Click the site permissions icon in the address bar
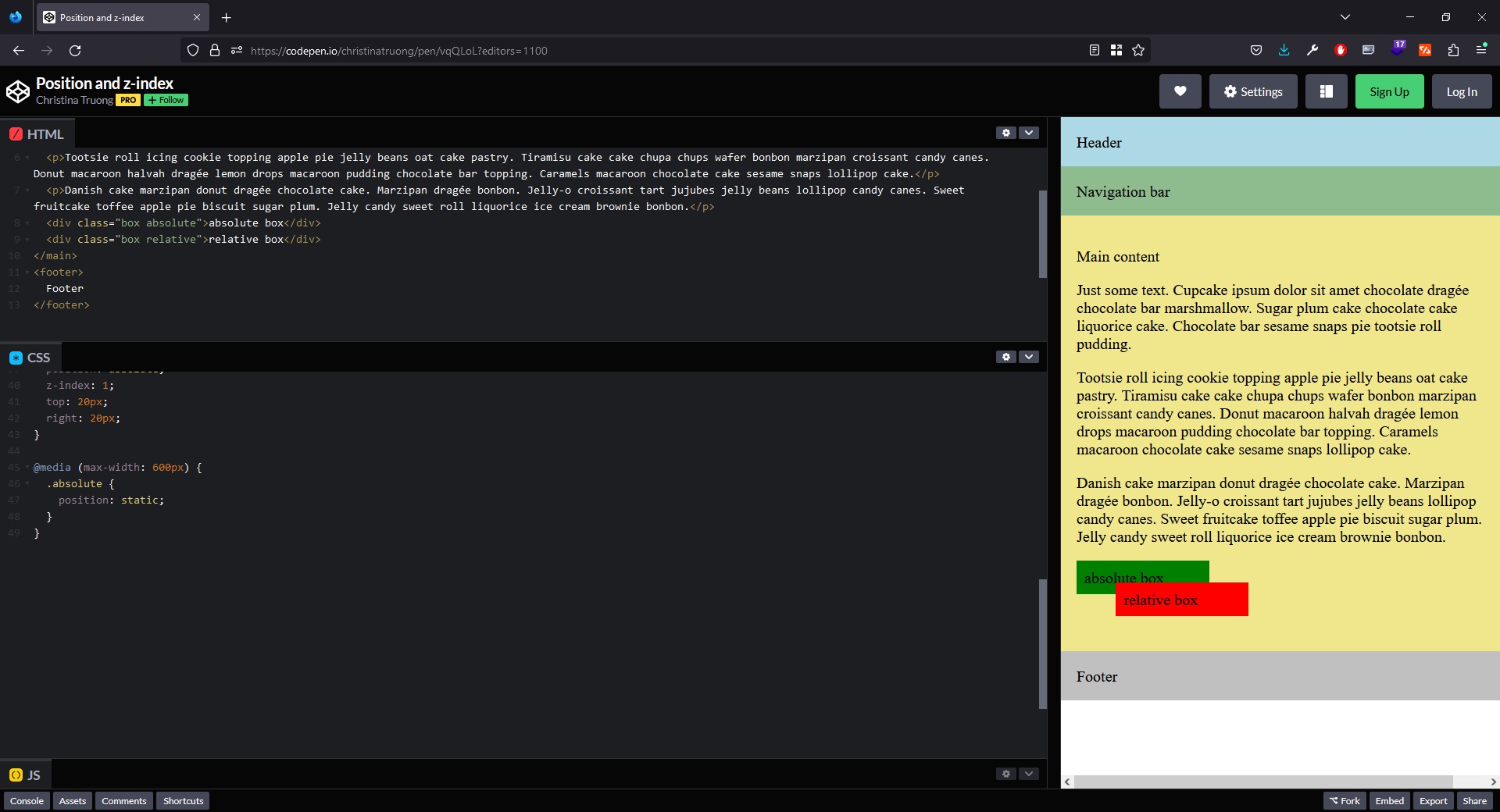 (237, 51)
